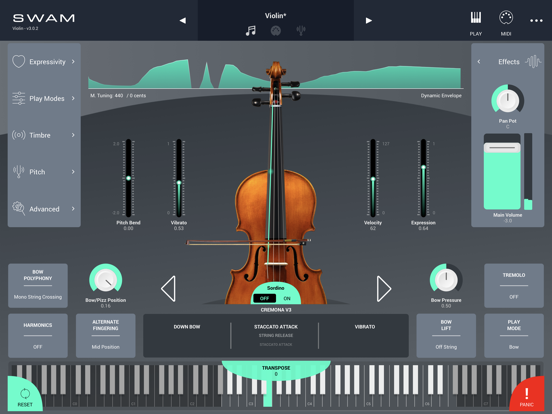This screenshot has height=414, width=552.
Task: Click the CREMONA V3 model label
Action: (x=276, y=310)
